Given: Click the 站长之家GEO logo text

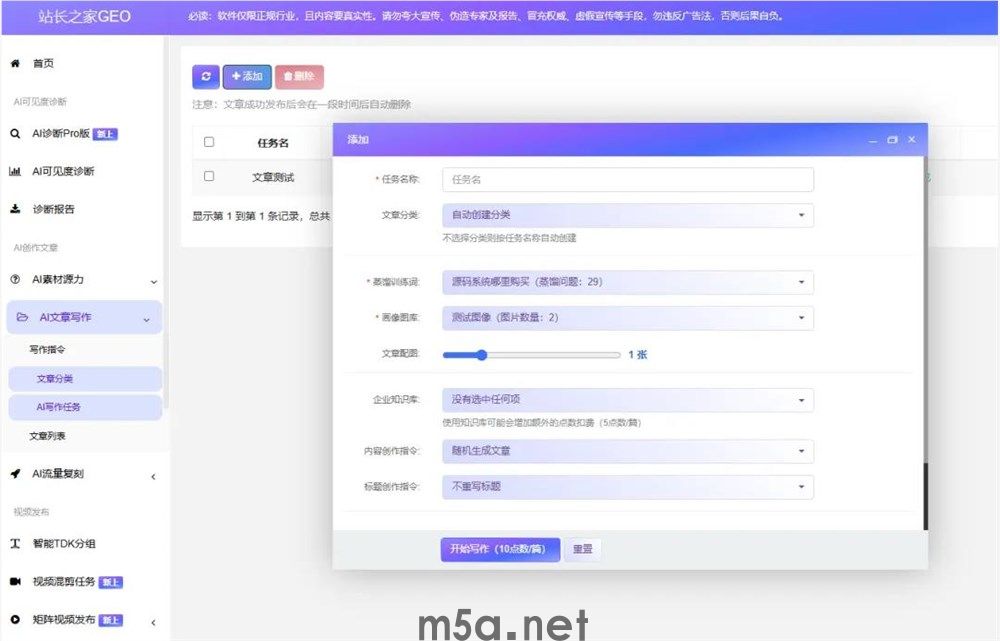Looking at the screenshot, I should (x=85, y=17).
